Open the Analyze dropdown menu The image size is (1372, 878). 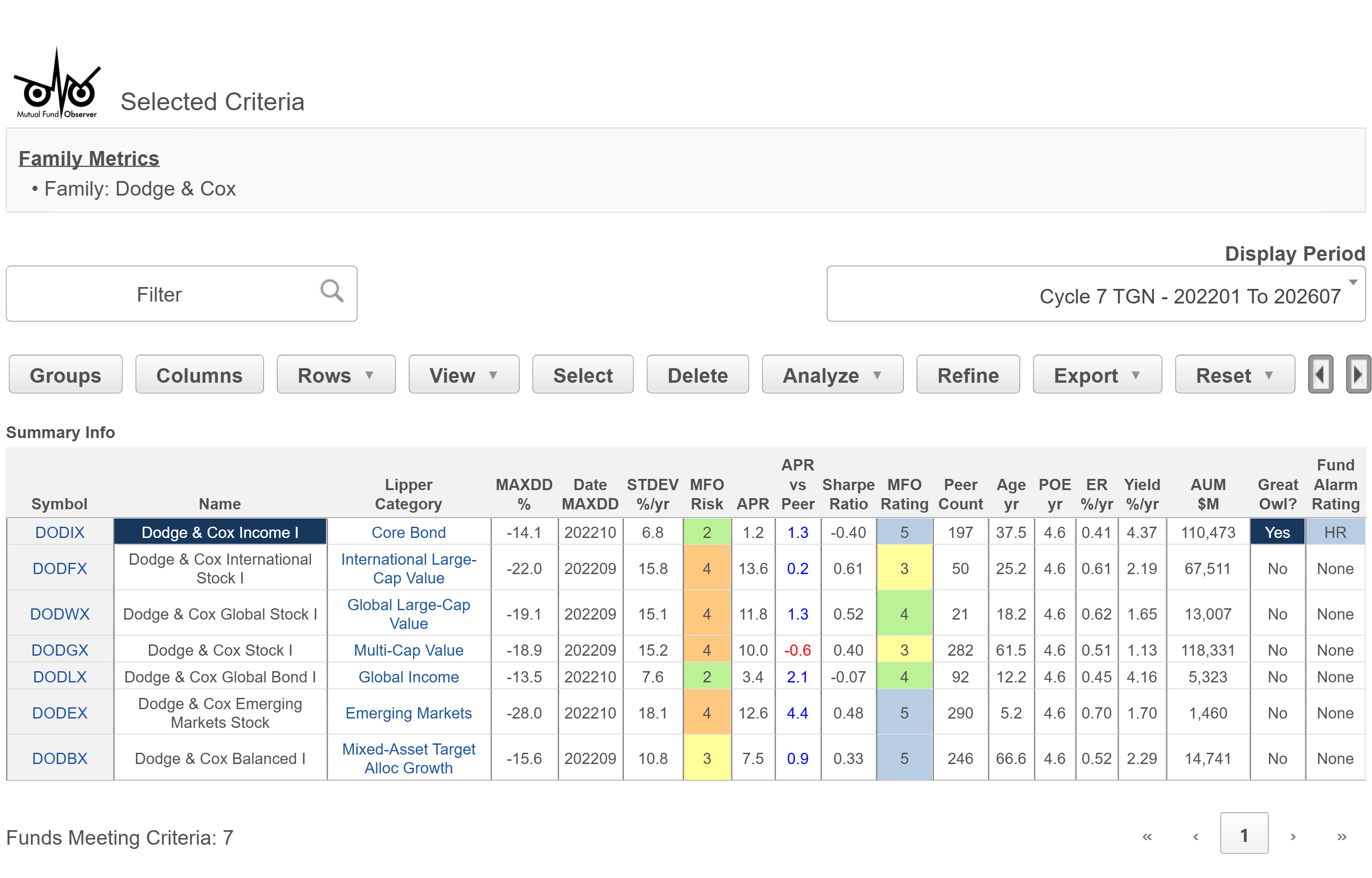[832, 375]
